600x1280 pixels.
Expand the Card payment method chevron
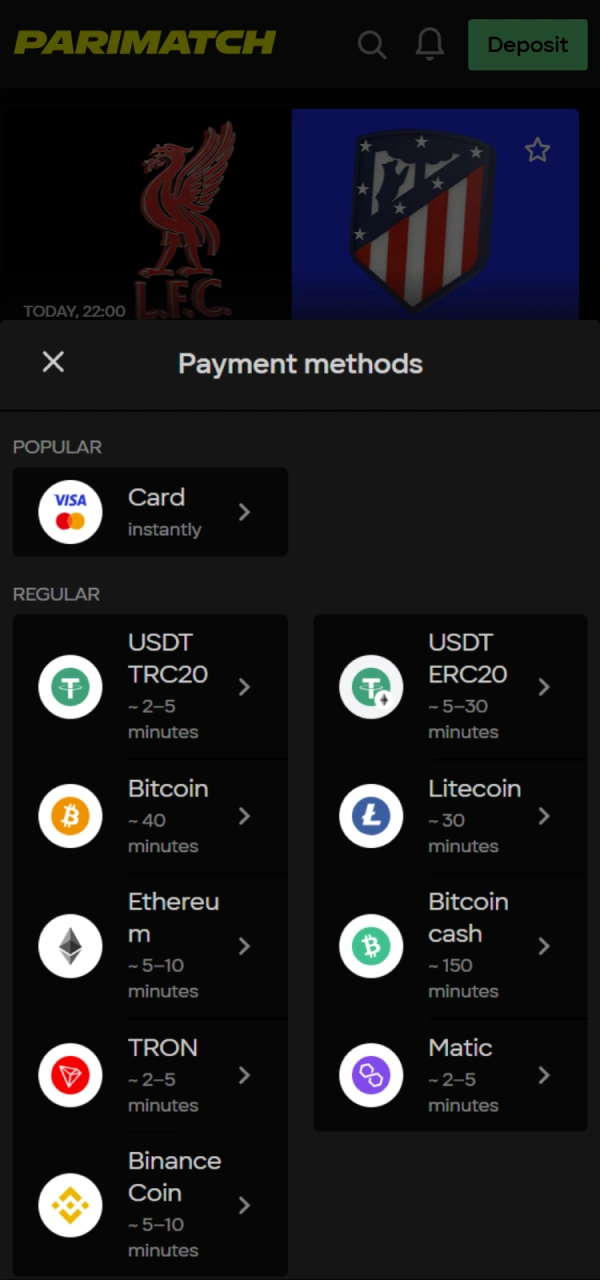(x=244, y=512)
